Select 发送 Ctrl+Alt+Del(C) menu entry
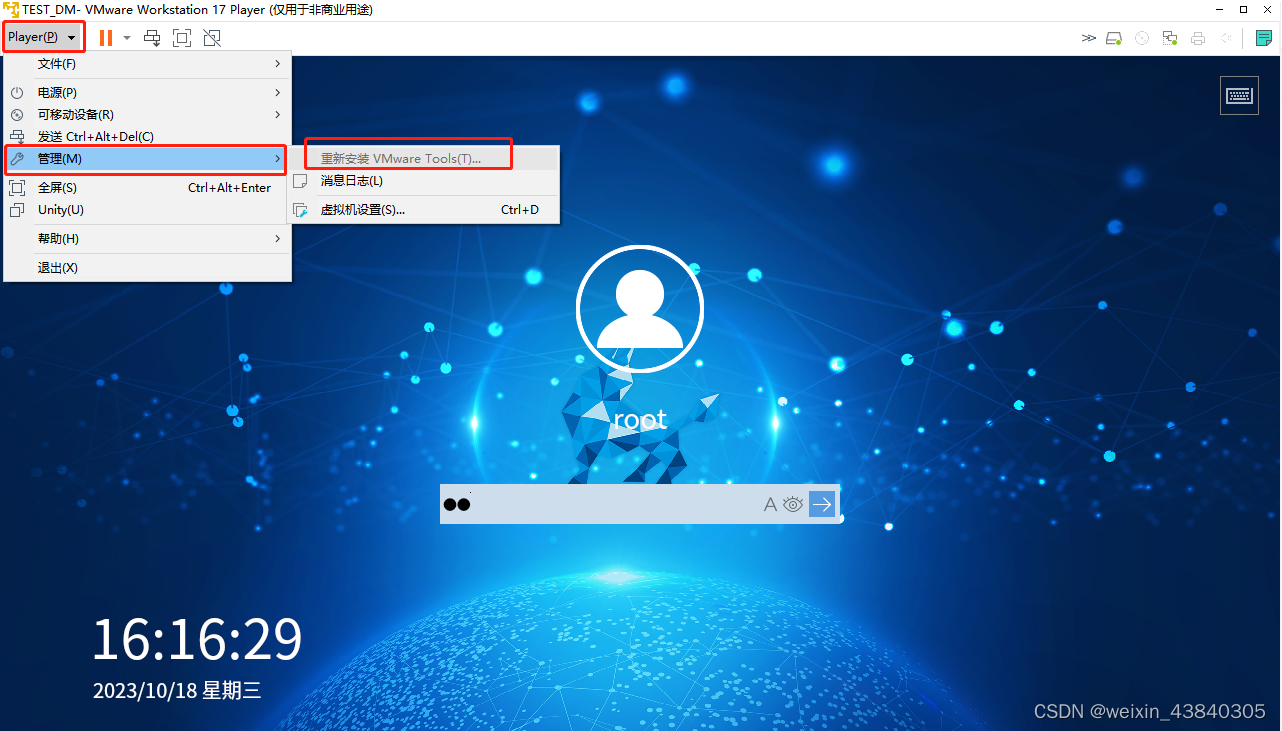The width and height of the screenshot is (1282, 731). (147, 136)
